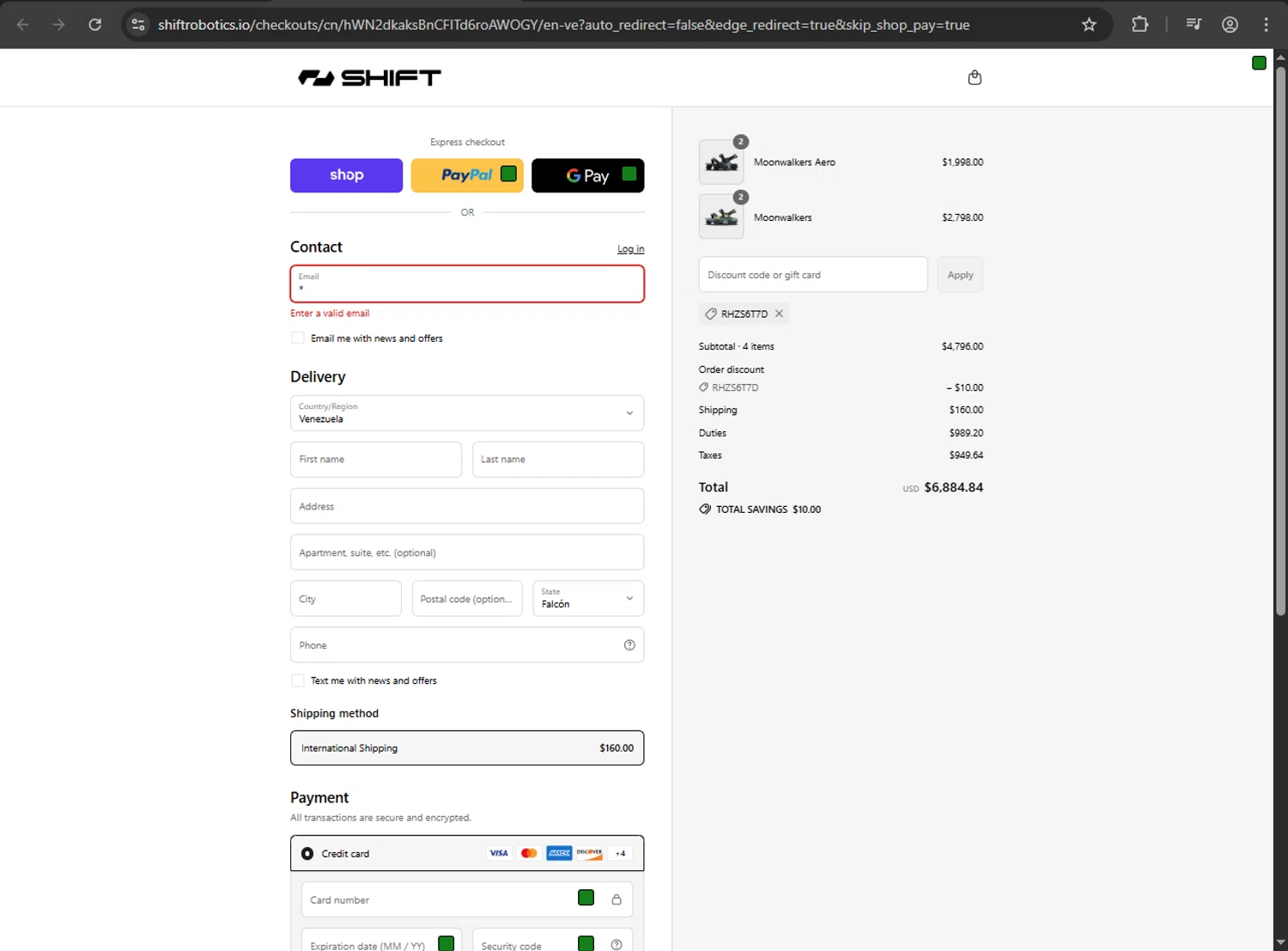This screenshot has height=951, width=1288.
Task: Open browser profile avatar icon
Action: [x=1230, y=24]
